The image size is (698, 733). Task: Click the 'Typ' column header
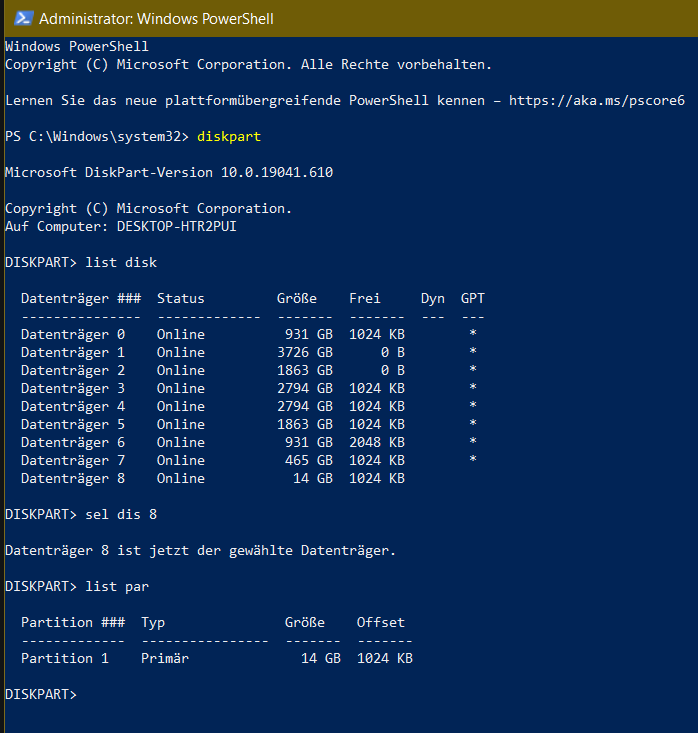click(153, 623)
